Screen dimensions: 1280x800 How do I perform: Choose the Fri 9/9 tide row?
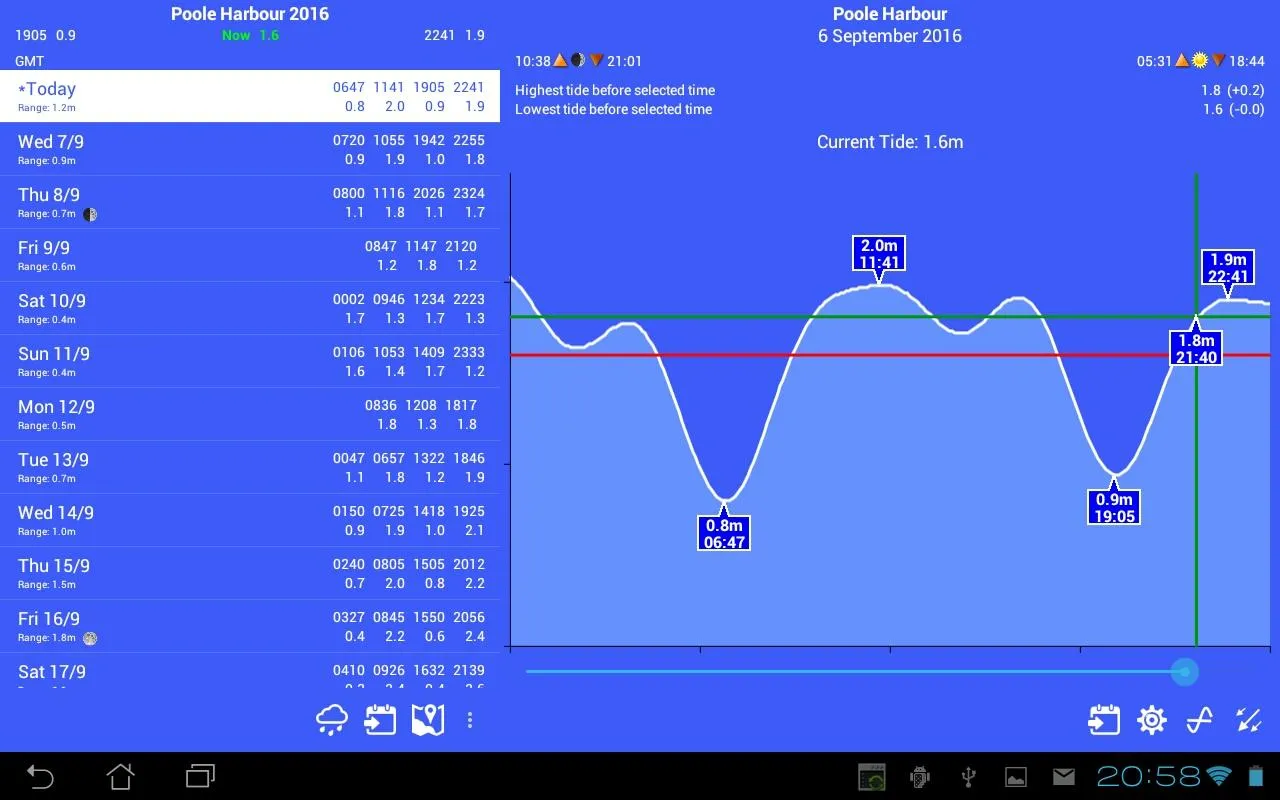click(x=250, y=255)
